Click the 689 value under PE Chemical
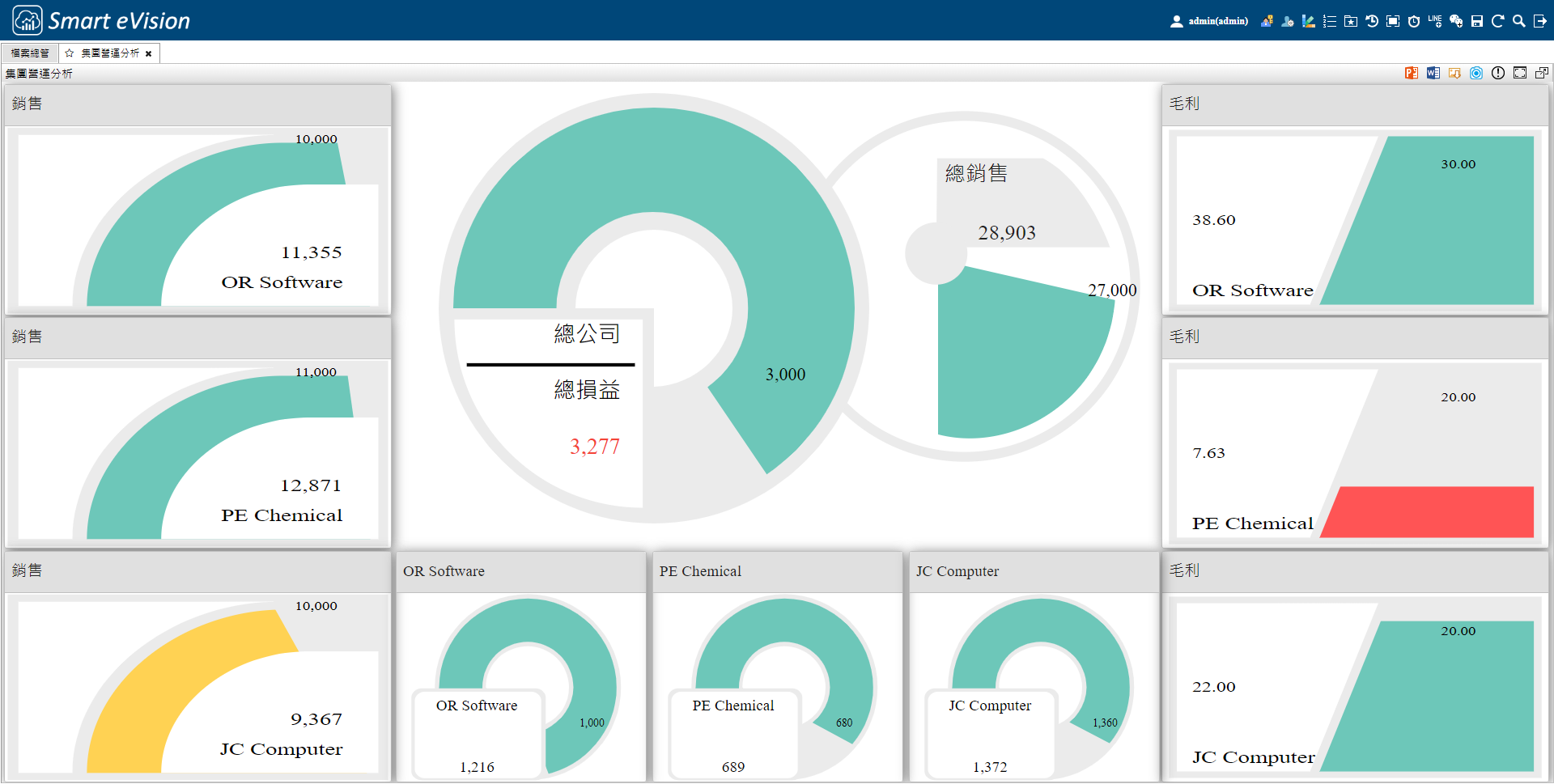1554x784 pixels. point(733,767)
